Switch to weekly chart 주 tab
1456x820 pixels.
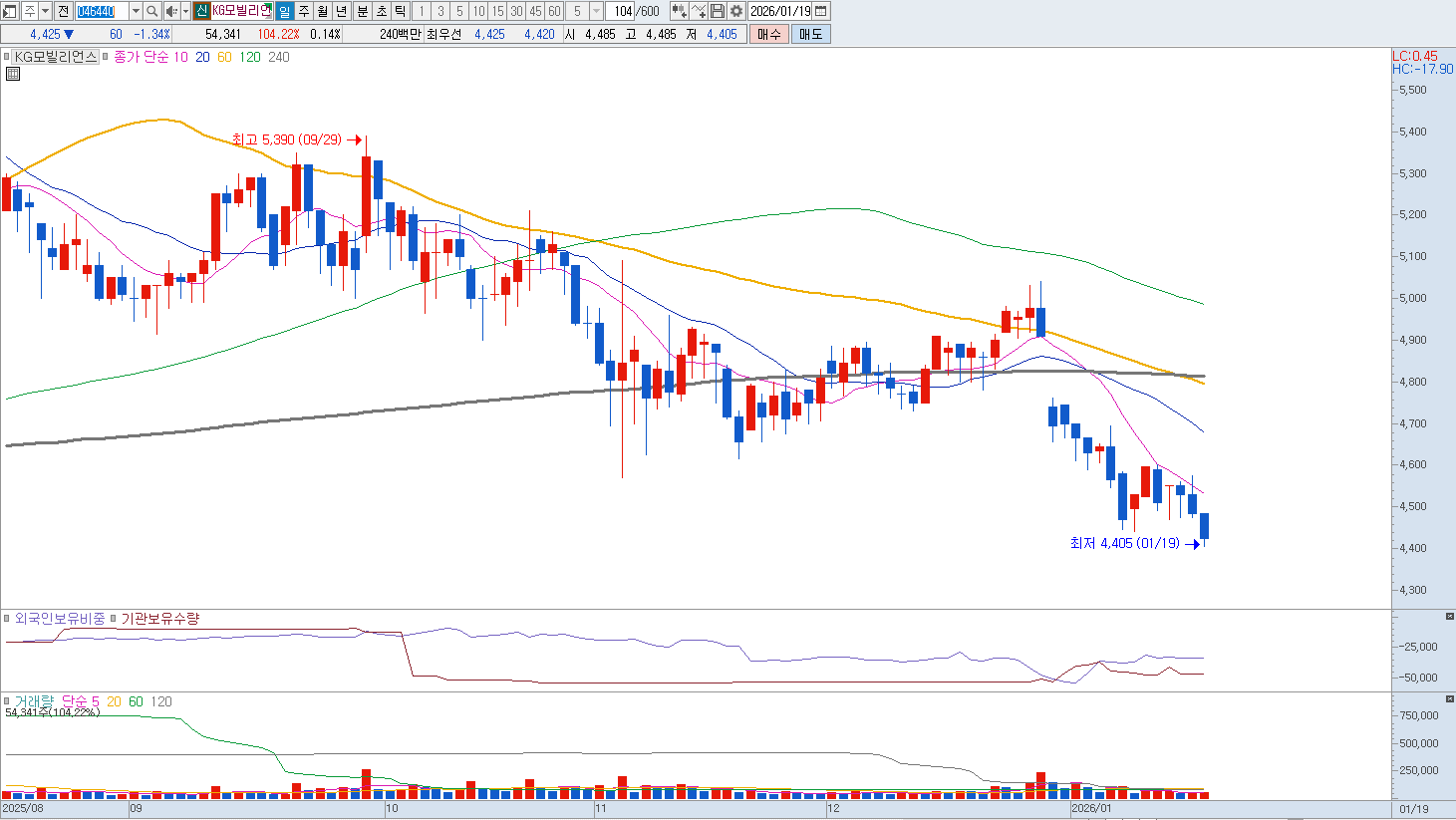[304, 11]
